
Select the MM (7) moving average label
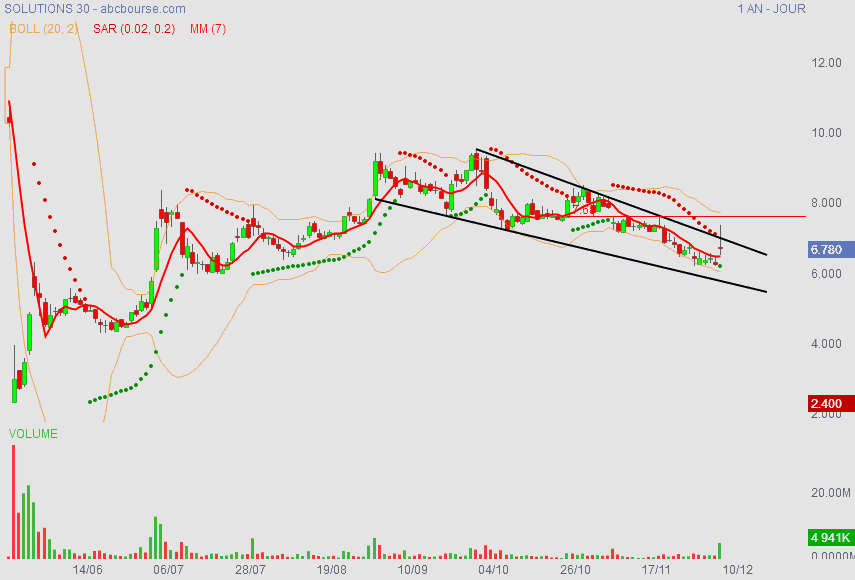pos(208,29)
